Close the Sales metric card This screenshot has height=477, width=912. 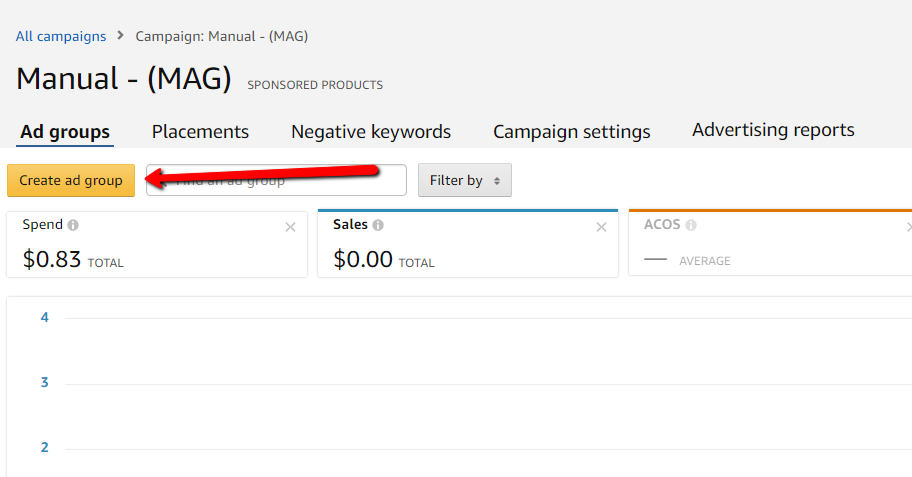(x=601, y=227)
